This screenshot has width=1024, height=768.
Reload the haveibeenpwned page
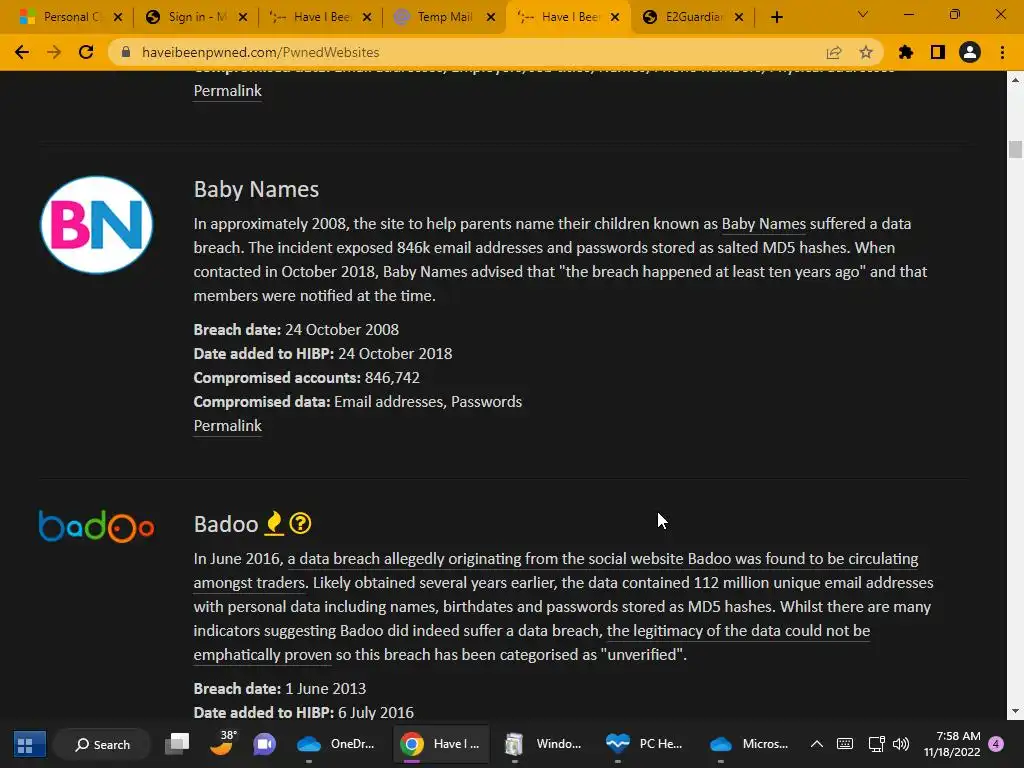pyautogui.click(x=86, y=52)
